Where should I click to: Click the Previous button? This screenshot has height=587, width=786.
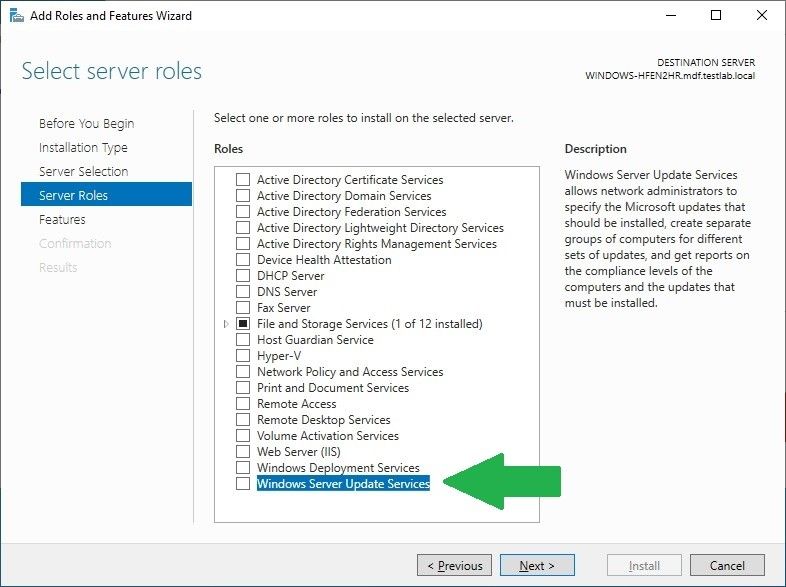454,565
